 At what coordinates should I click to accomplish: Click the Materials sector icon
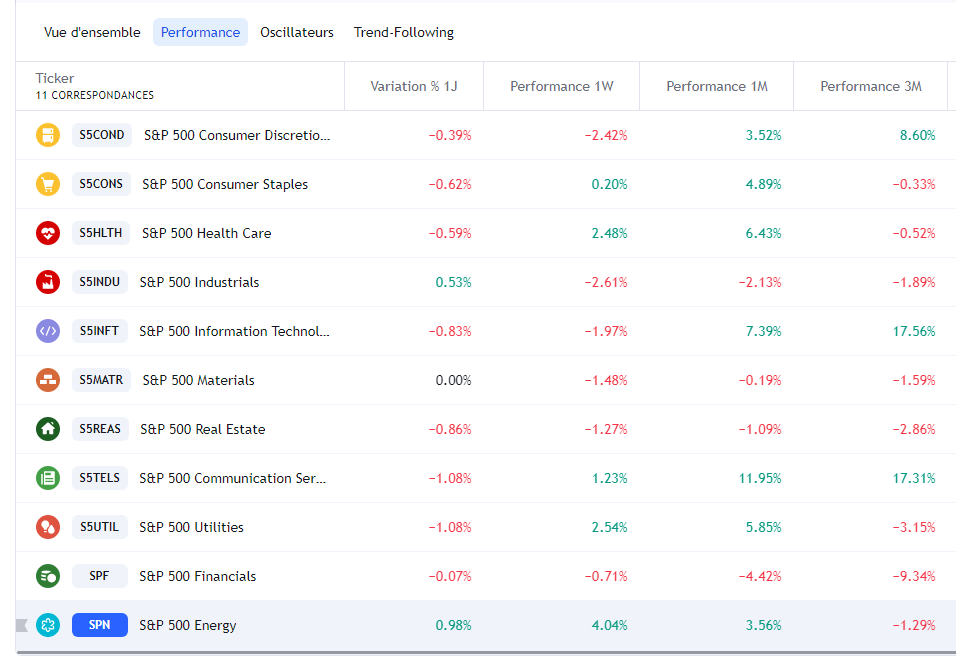(x=48, y=380)
